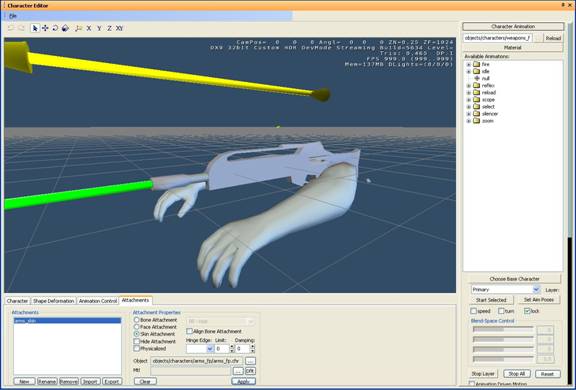This screenshot has width=576, height=390.
Task: Uncheck the lock checkbox
Action: (x=527, y=311)
